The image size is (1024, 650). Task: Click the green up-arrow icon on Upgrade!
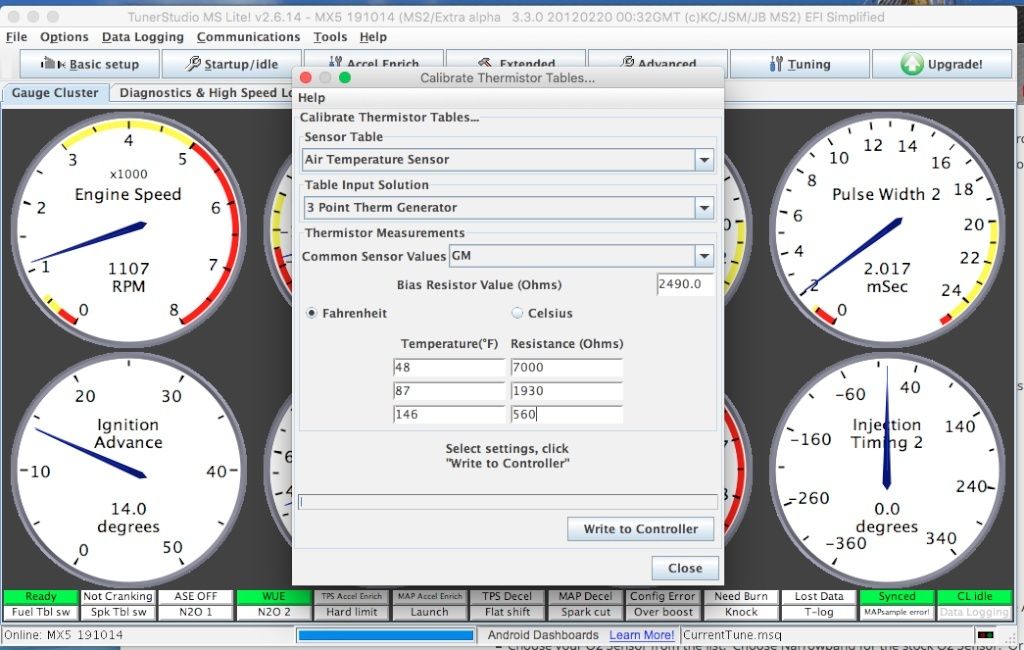pyautogui.click(x=912, y=64)
